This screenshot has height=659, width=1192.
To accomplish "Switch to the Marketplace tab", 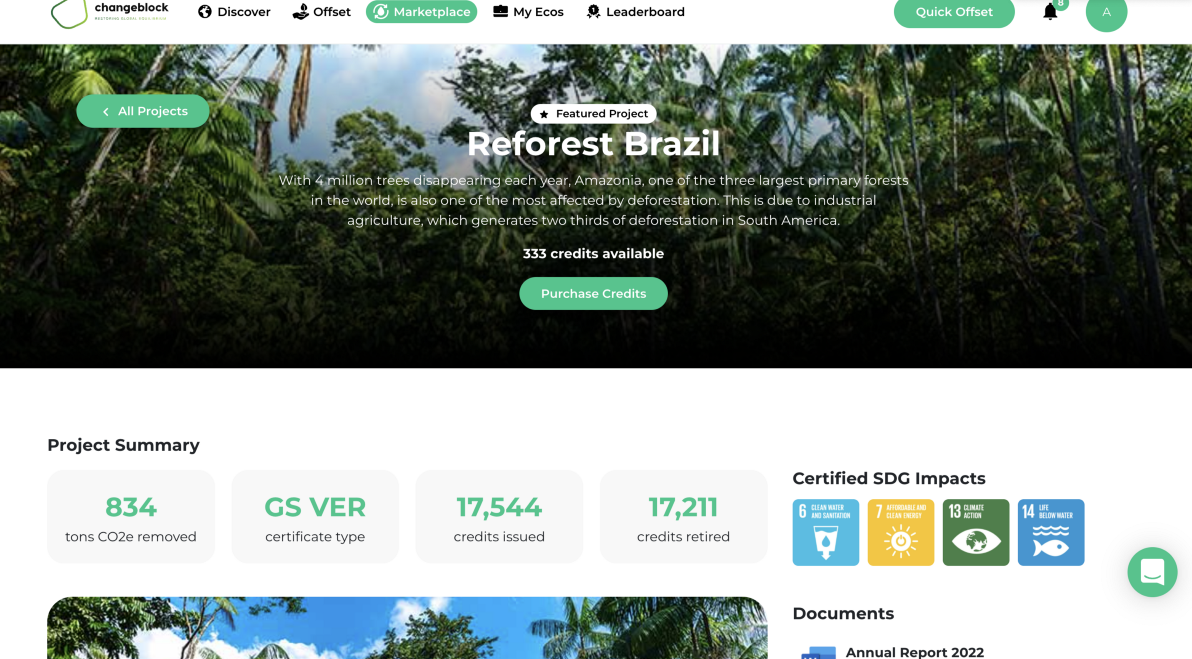I will tap(421, 12).
